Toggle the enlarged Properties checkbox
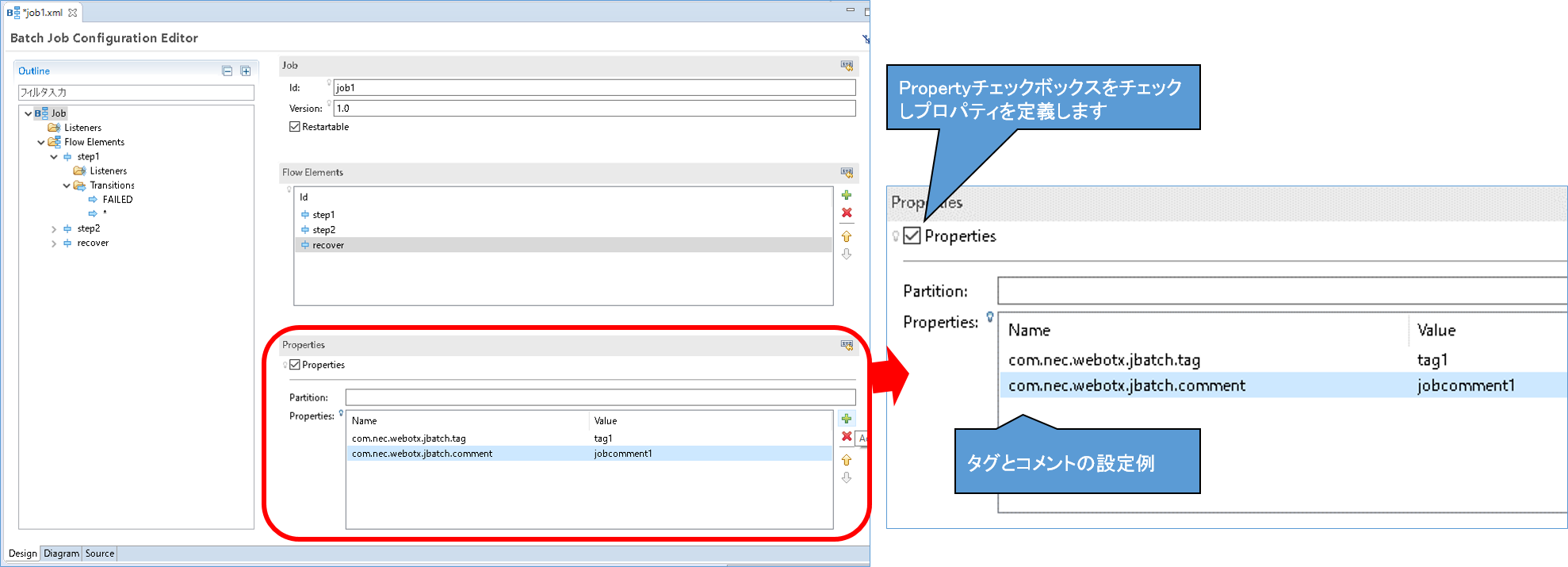 pyautogui.click(x=912, y=236)
